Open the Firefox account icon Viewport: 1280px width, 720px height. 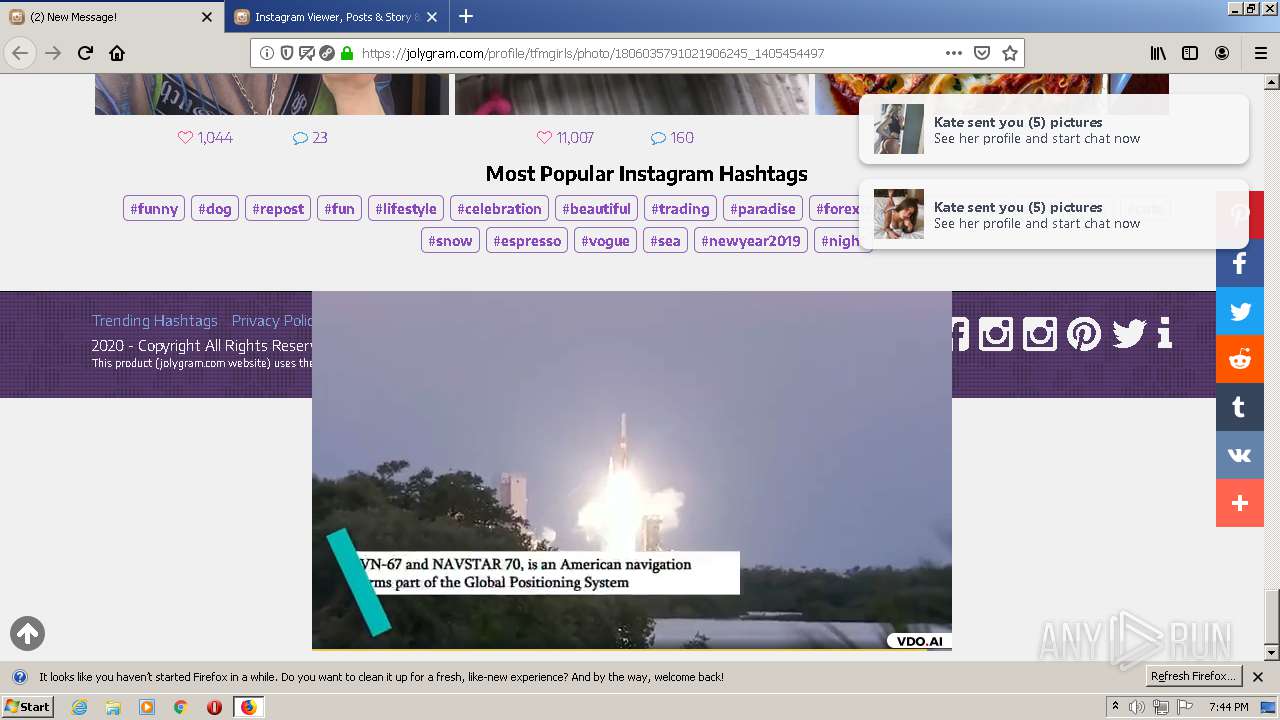point(1222,53)
